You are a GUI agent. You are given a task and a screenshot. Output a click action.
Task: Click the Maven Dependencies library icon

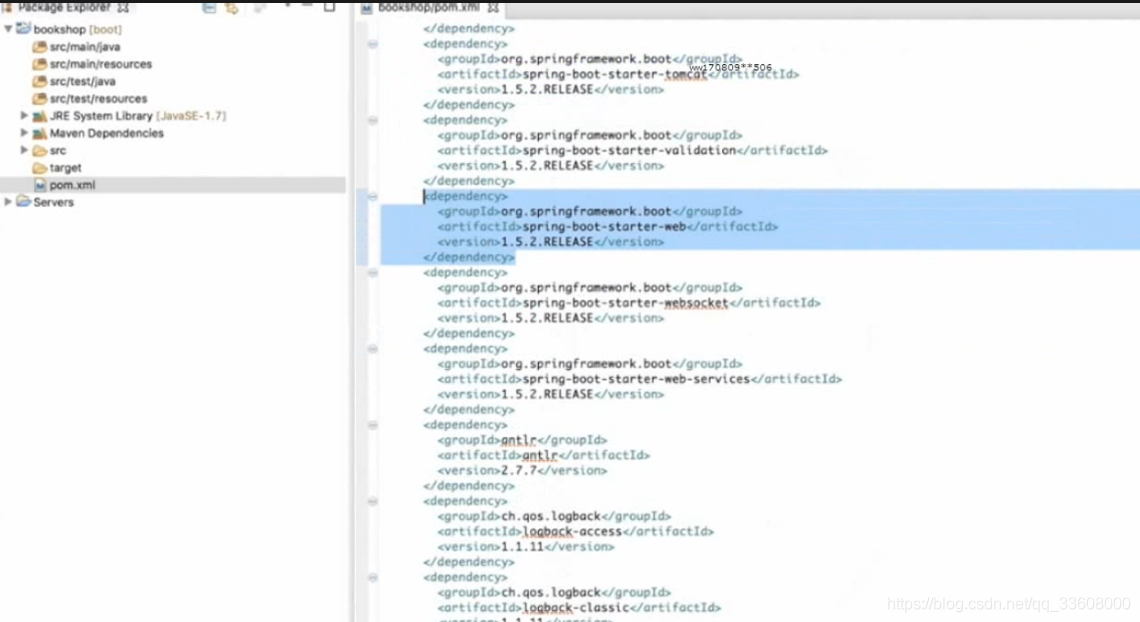(39, 133)
